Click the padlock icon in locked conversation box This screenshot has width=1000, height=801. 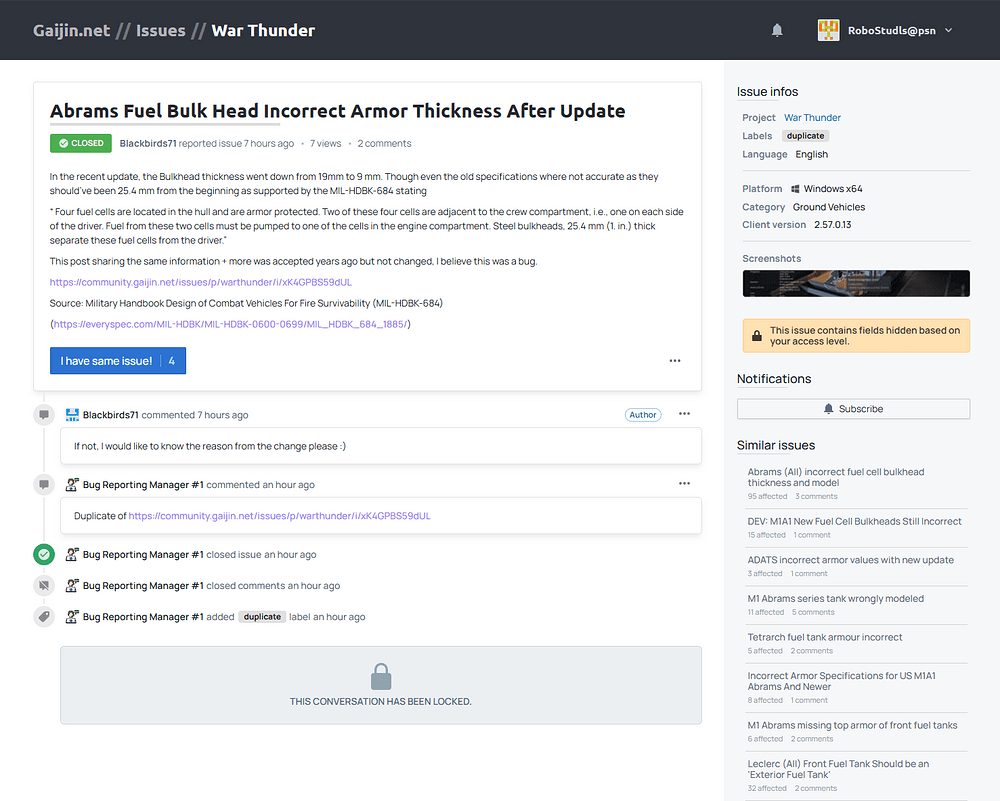(381, 677)
